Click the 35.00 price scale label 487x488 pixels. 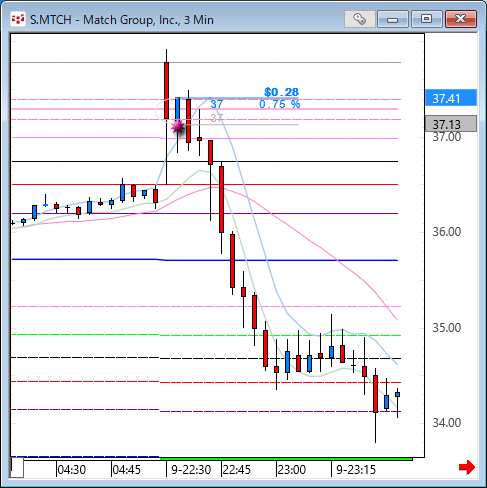click(447, 328)
